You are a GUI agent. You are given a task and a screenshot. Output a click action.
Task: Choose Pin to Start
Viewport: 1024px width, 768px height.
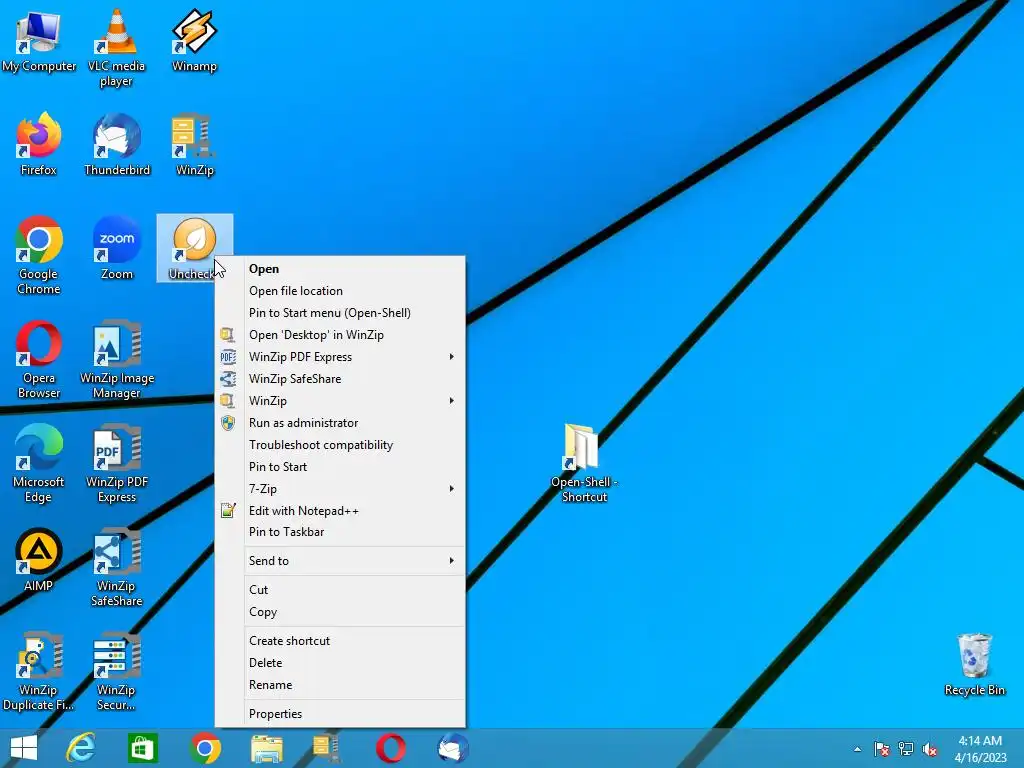(x=340, y=466)
